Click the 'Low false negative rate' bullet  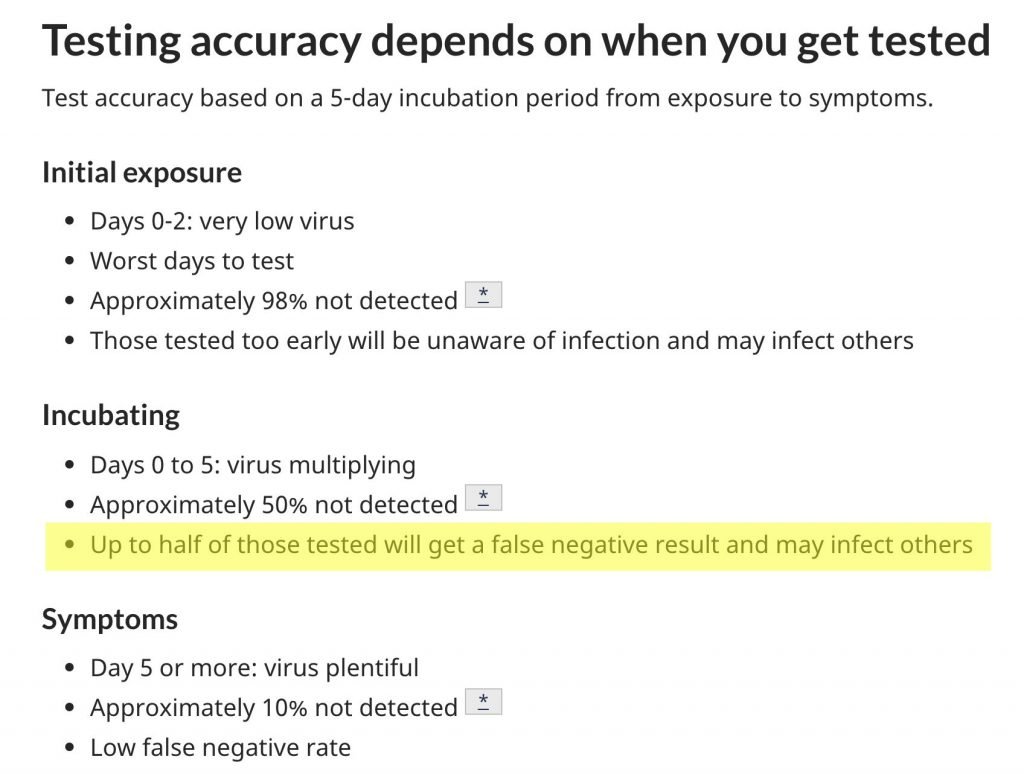(x=221, y=748)
